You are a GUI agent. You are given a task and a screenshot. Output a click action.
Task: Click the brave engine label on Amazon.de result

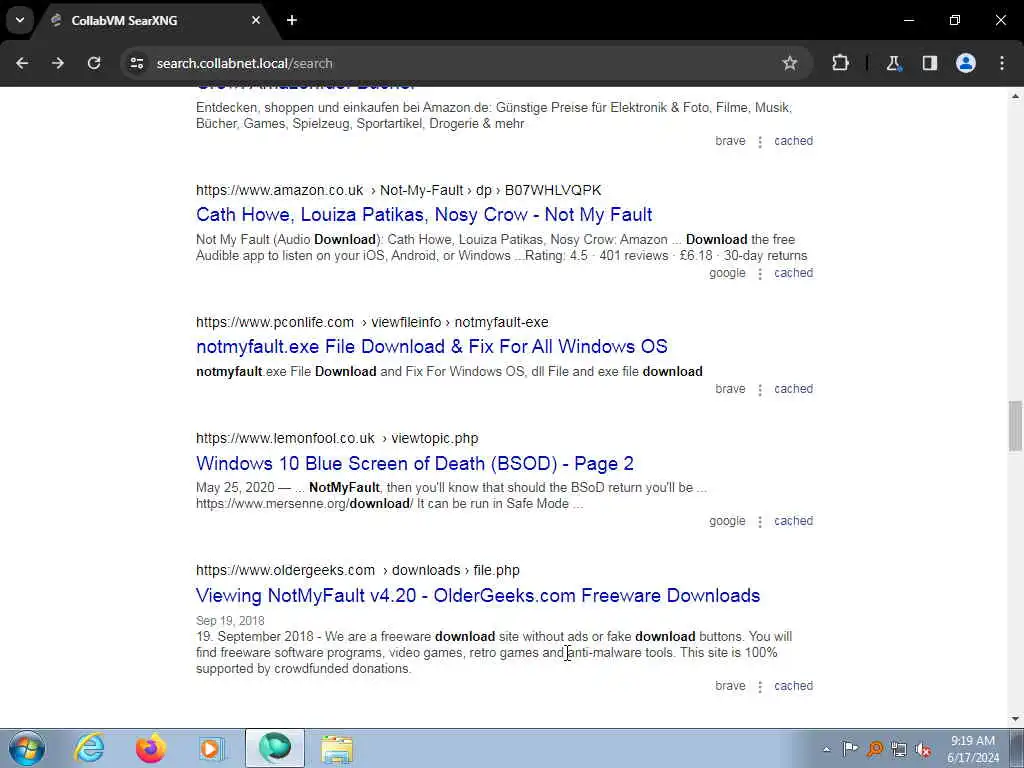click(730, 141)
